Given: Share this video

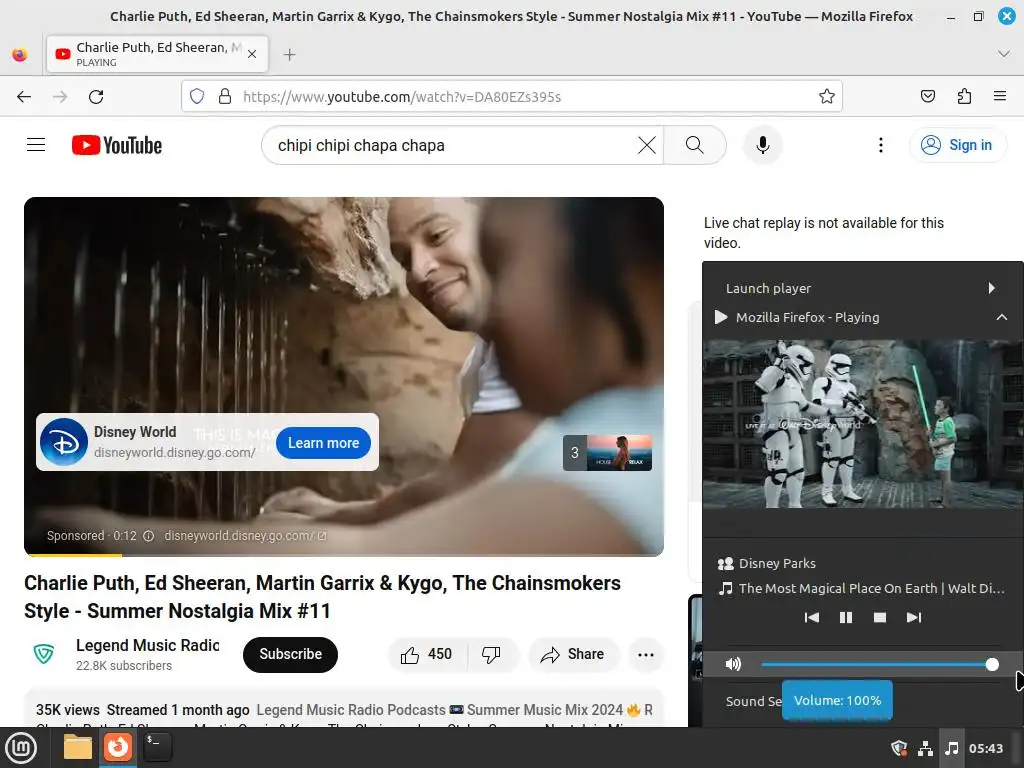Looking at the screenshot, I should coord(573,654).
